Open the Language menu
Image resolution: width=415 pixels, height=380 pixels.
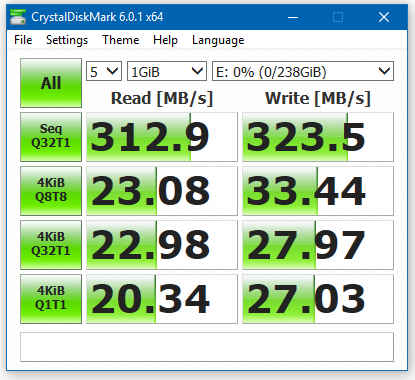tap(218, 40)
